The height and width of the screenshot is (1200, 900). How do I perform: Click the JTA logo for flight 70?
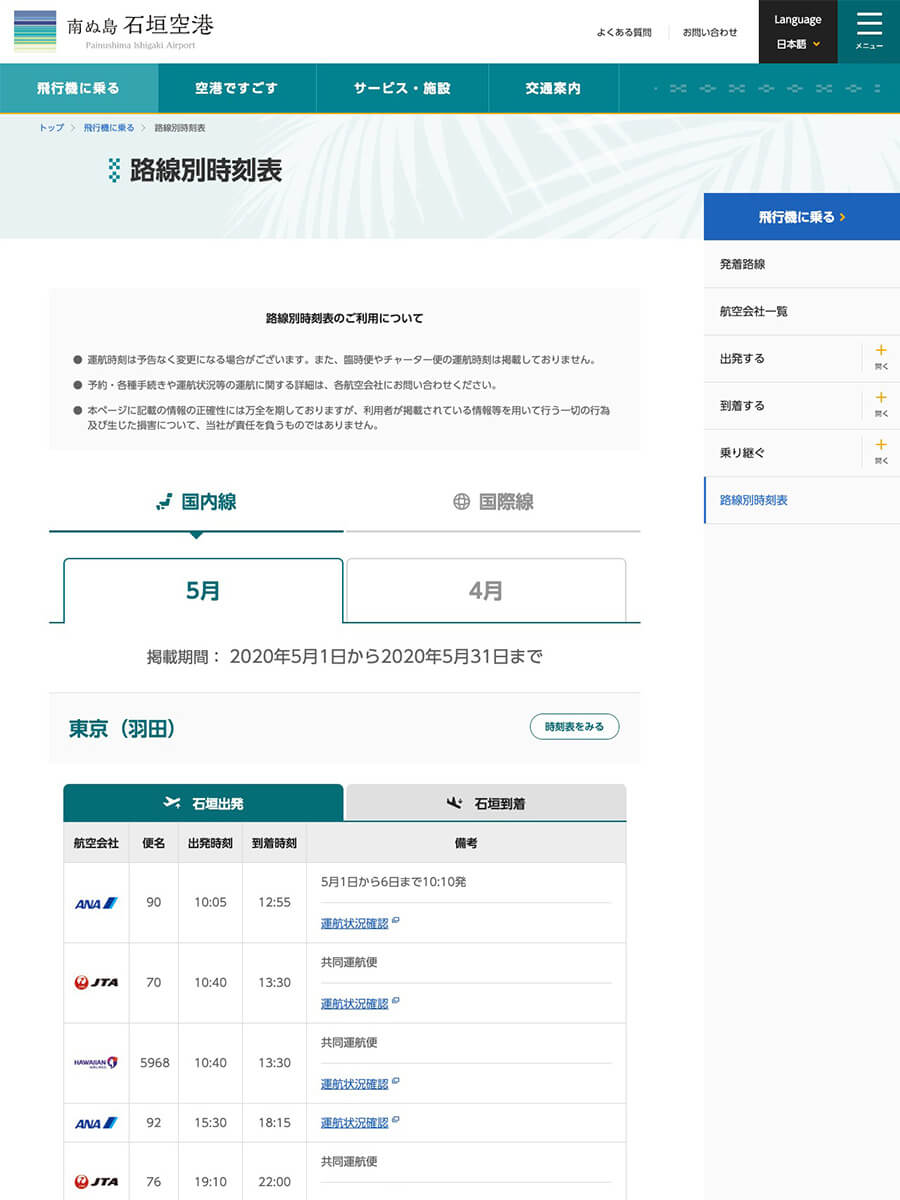coord(96,983)
